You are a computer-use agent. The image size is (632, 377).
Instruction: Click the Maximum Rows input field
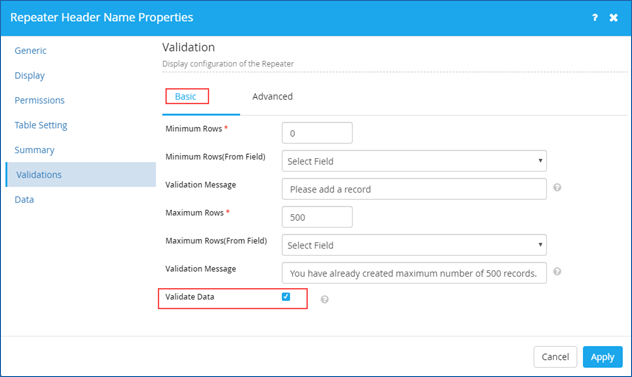pyautogui.click(x=317, y=217)
